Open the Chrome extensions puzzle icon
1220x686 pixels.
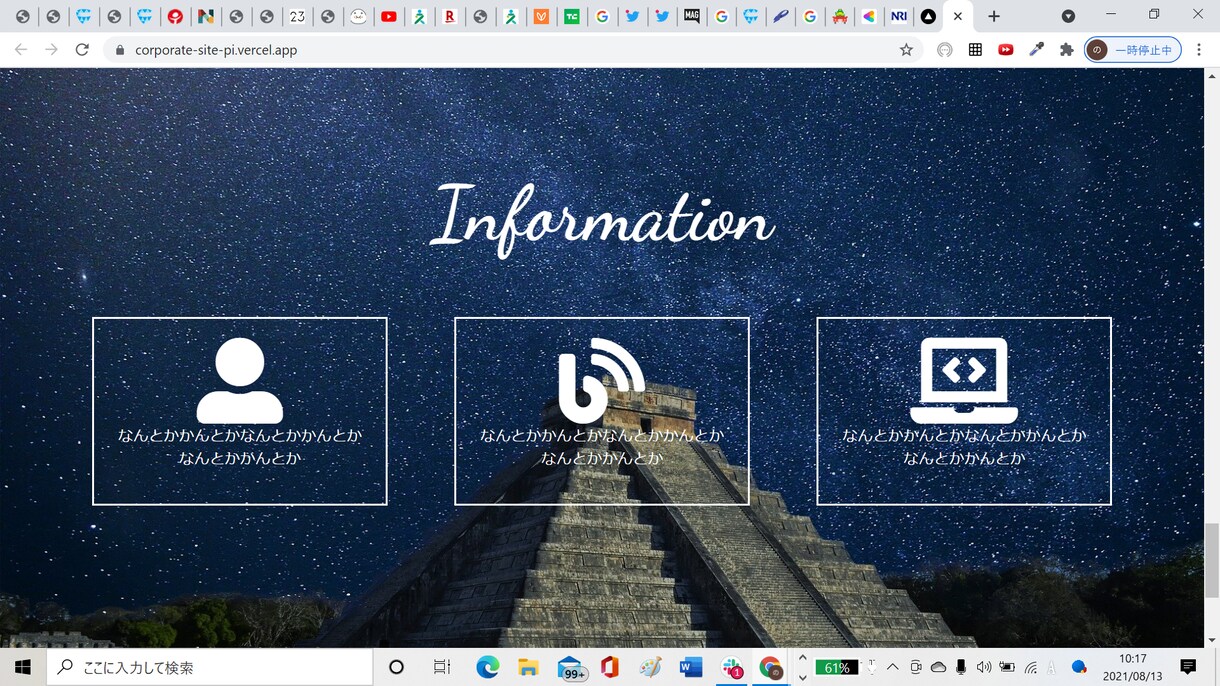point(1067,49)
